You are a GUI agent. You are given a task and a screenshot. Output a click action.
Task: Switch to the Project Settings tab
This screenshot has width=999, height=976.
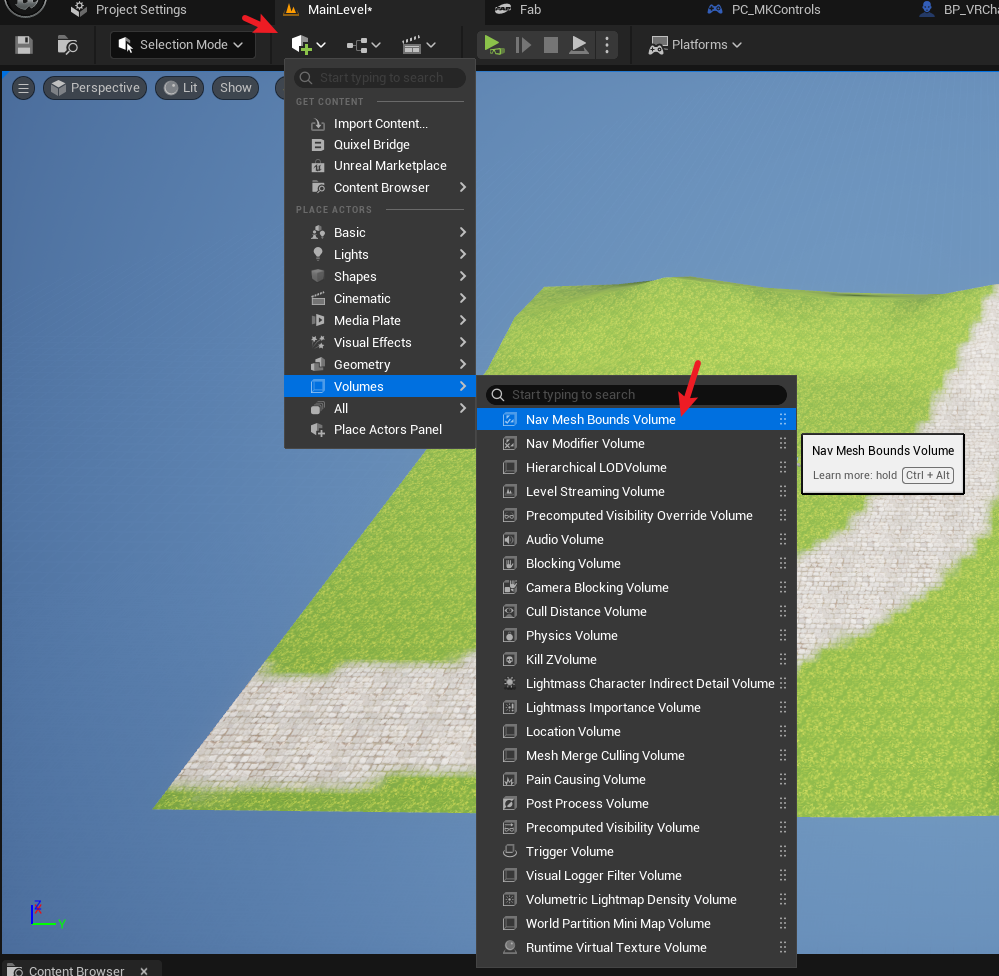129,10
